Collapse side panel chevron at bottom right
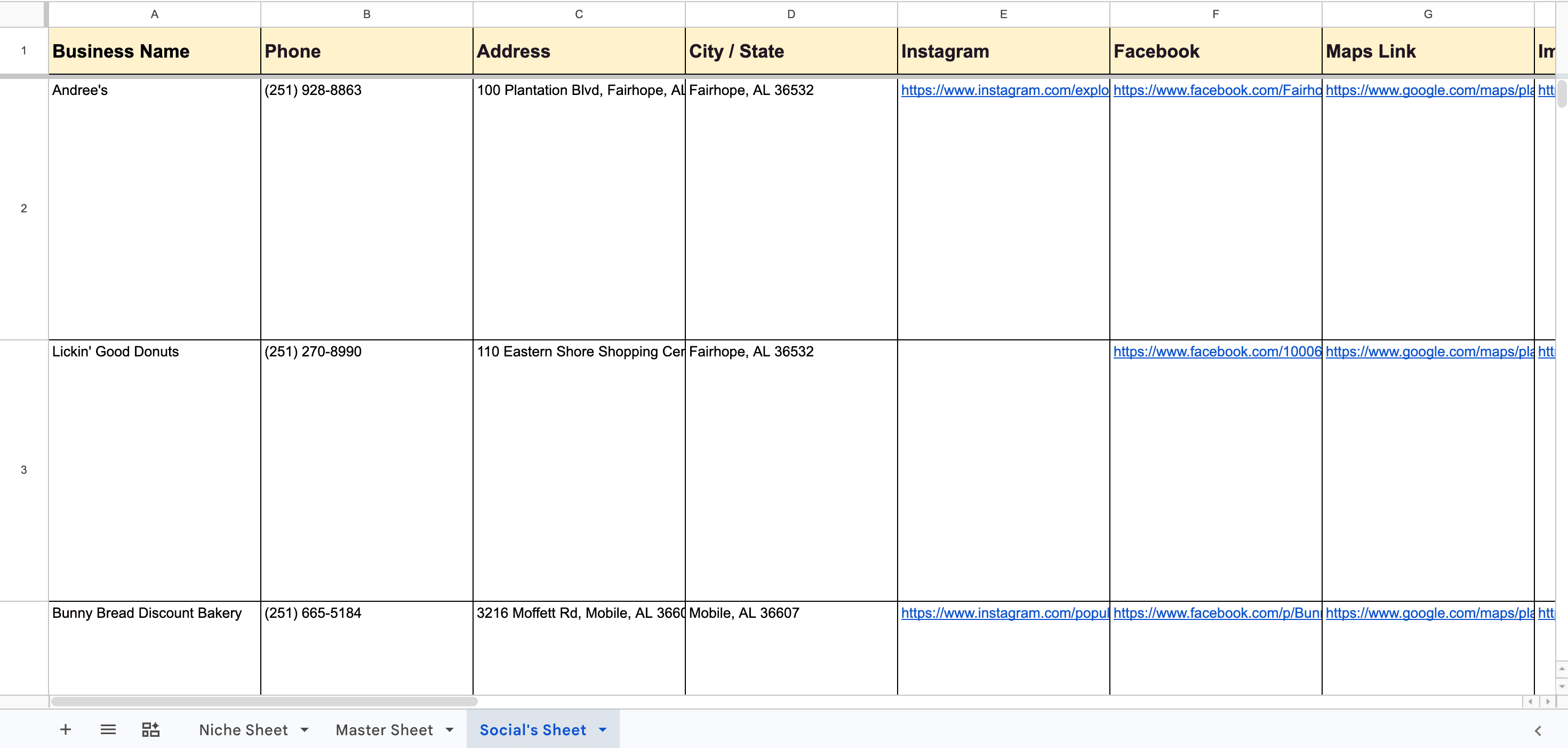 [1538, 730]
